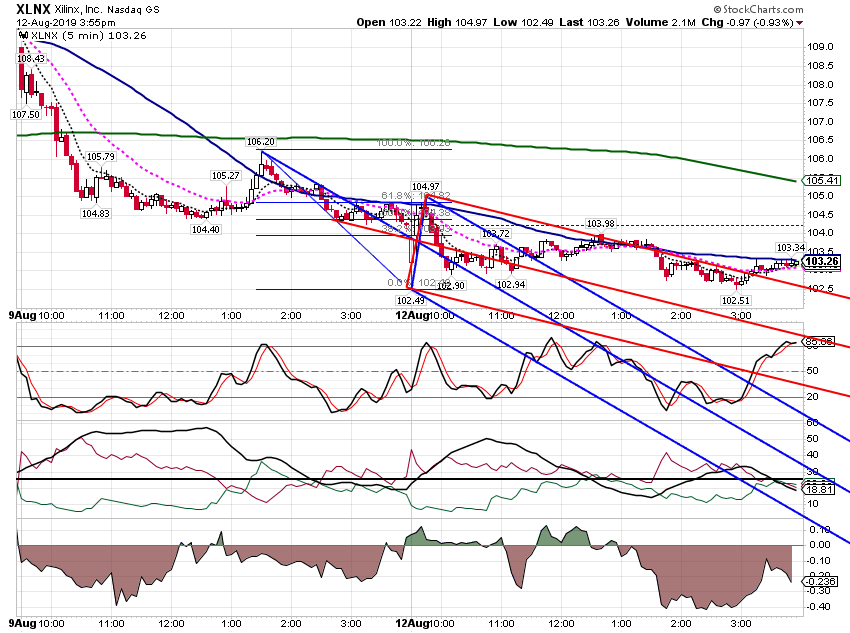Click the 107.0 price axis label
The image size is (850, 633).
[820, 121]
